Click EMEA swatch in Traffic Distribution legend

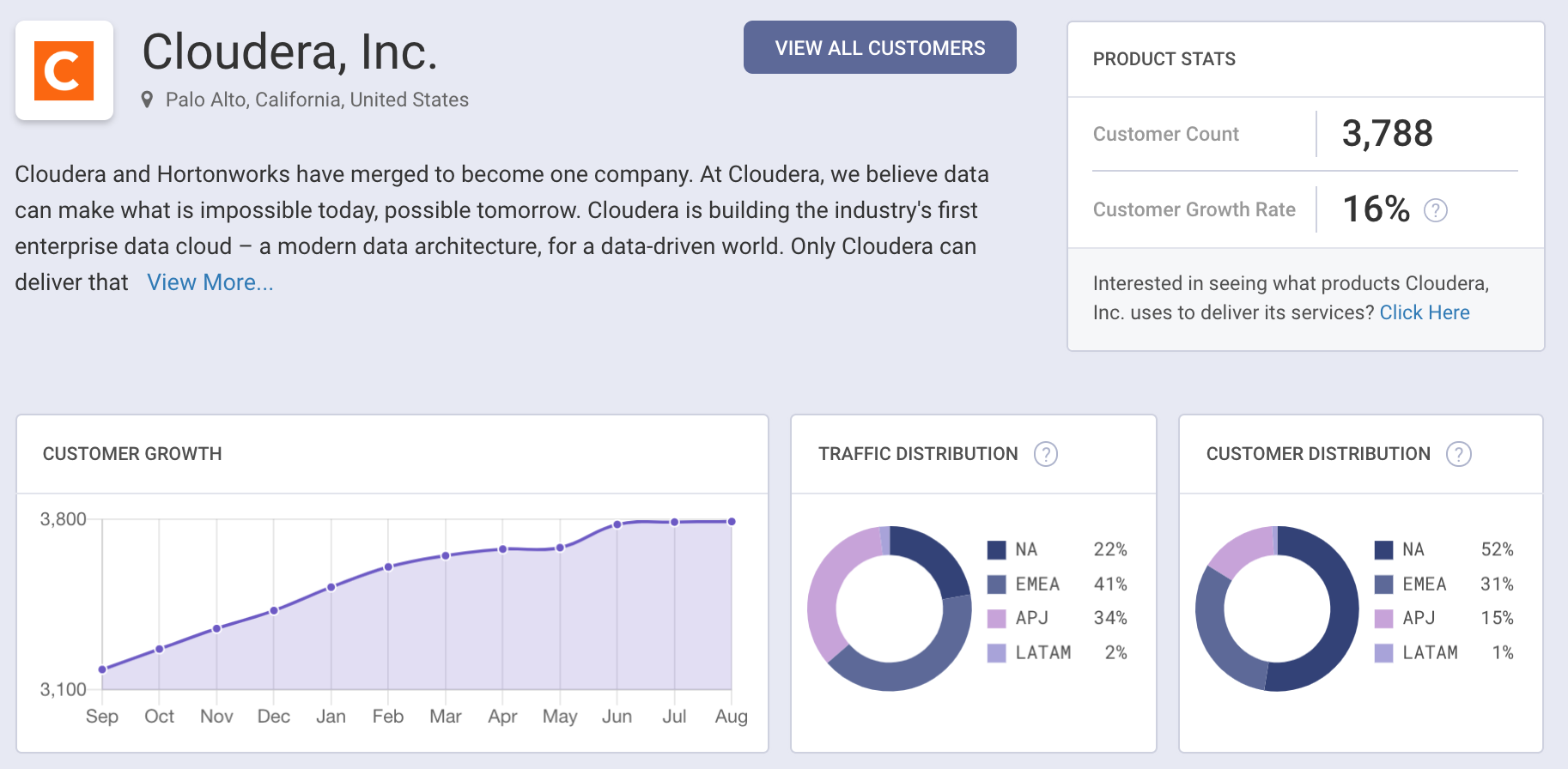[x=996, y=584]
